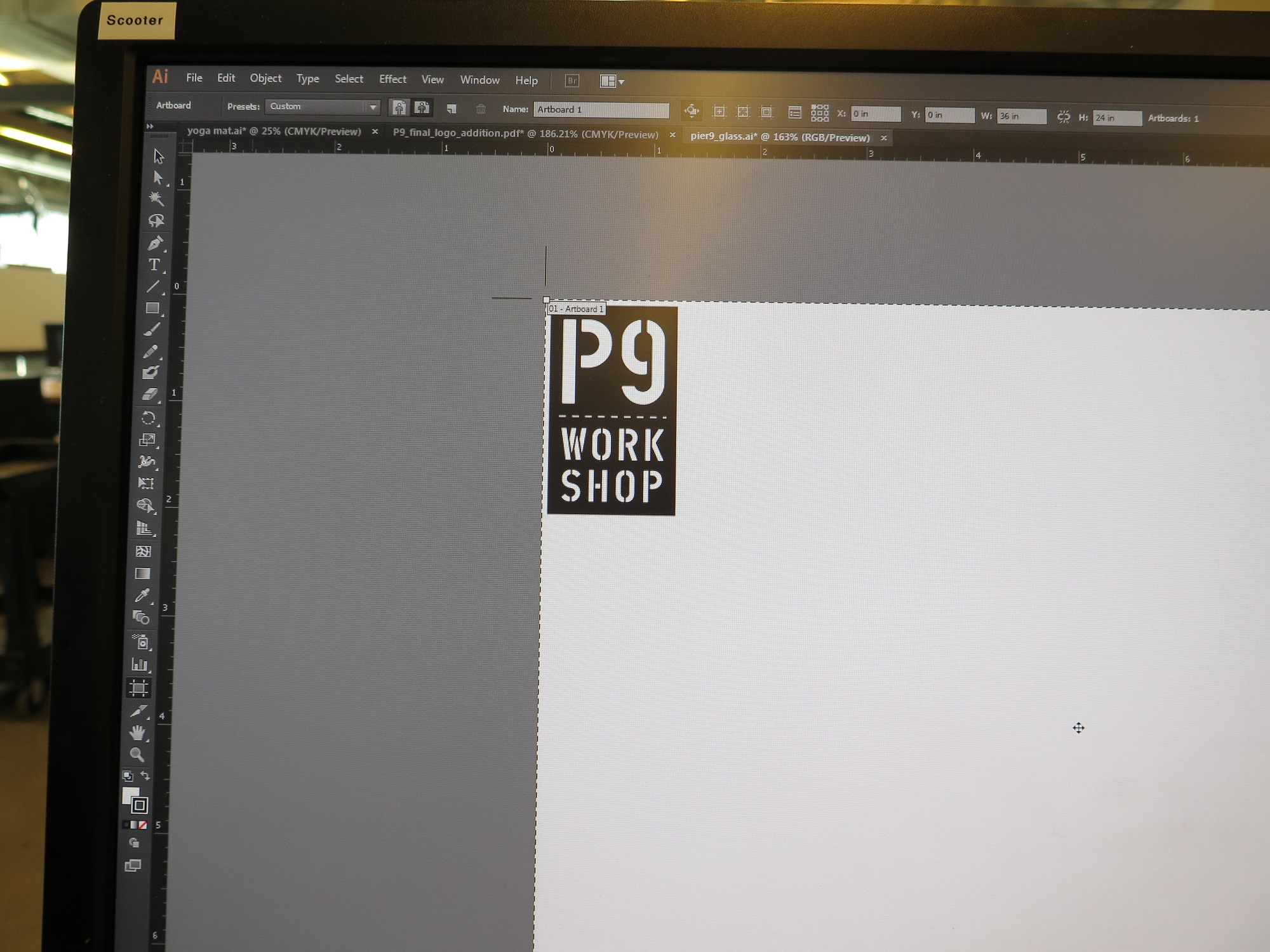Toggle move artwork with artboard
The width and height of the screenshot is (1270, 952).
pos(692,112)
